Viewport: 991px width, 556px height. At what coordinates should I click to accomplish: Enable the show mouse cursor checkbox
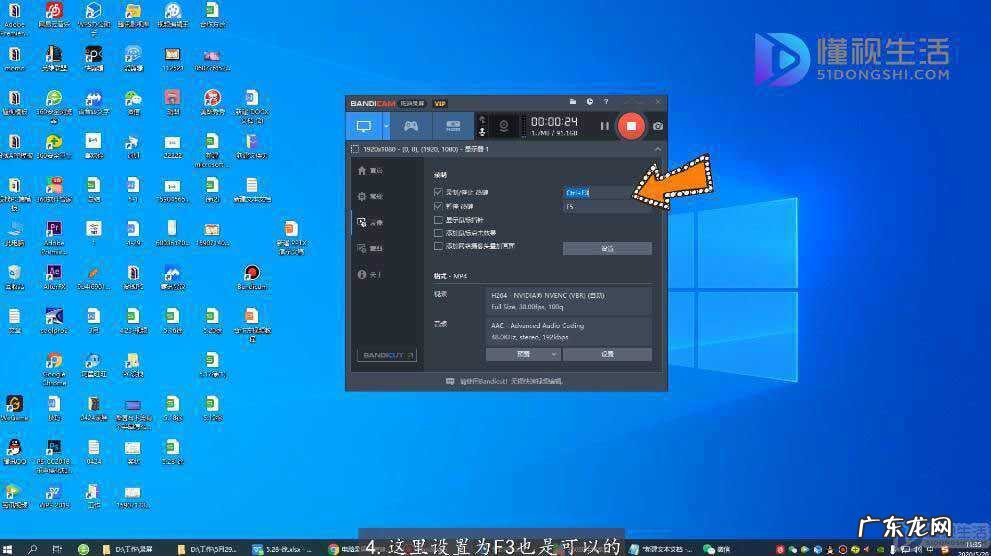[438, 220]
